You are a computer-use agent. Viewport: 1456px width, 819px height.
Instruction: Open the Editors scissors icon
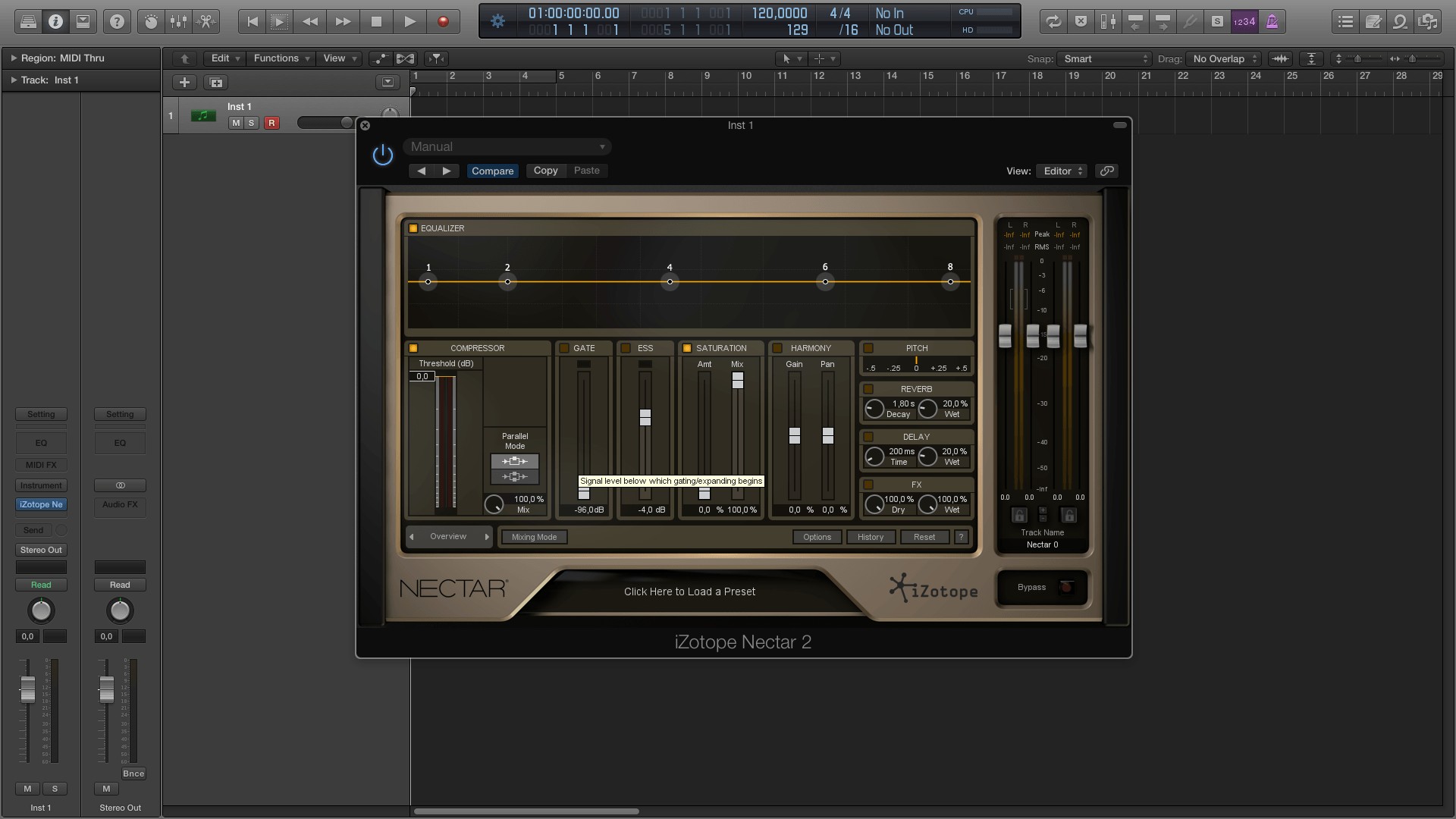pyautogui.click(x=206, y=22)
